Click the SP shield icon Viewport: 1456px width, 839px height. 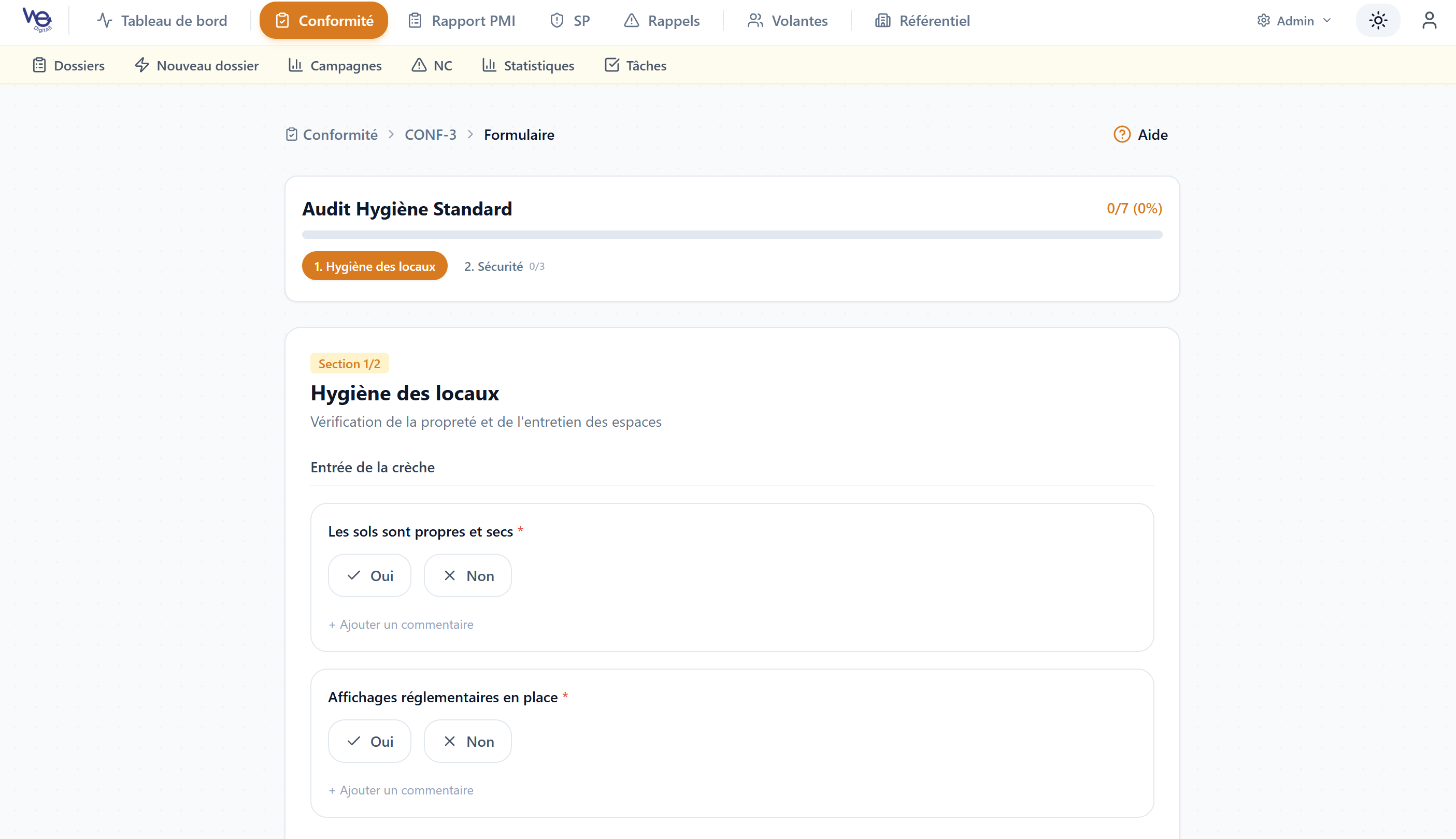click(x=557, y=21)
